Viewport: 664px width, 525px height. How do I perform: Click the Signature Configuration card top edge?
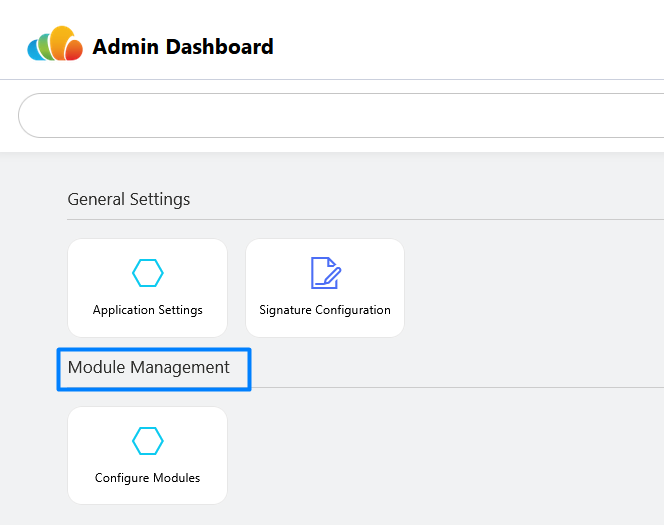325,240
